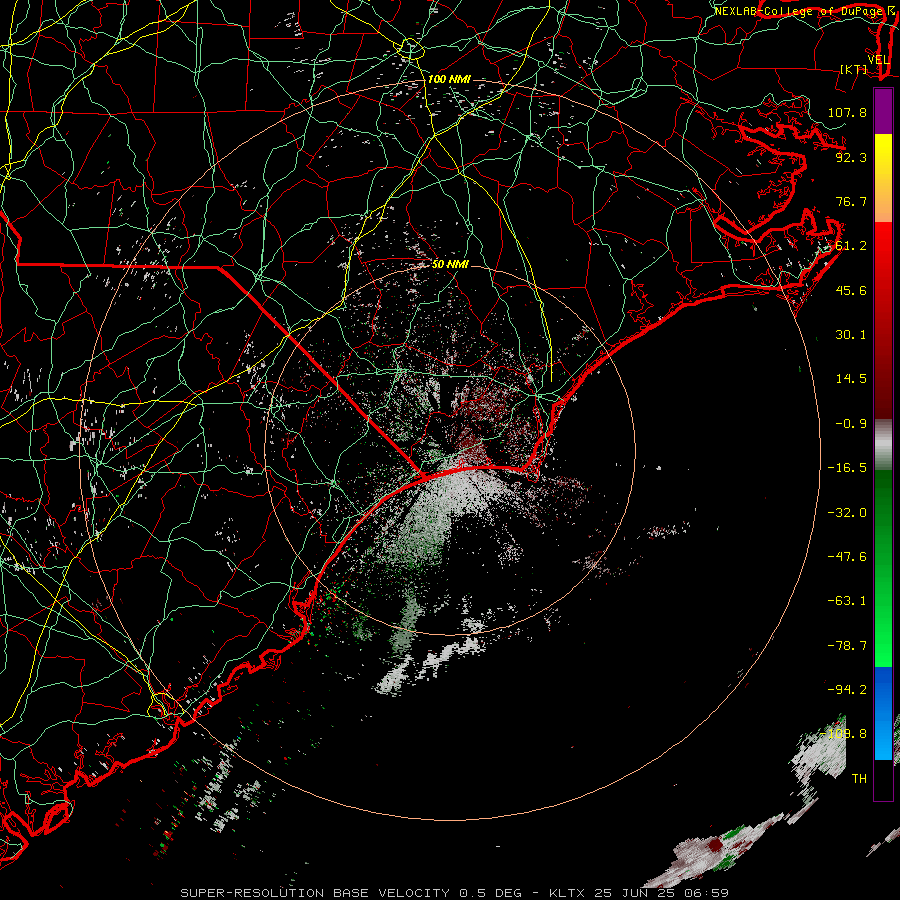Click the 50 NMI range ring label

[x=450, y=265]
